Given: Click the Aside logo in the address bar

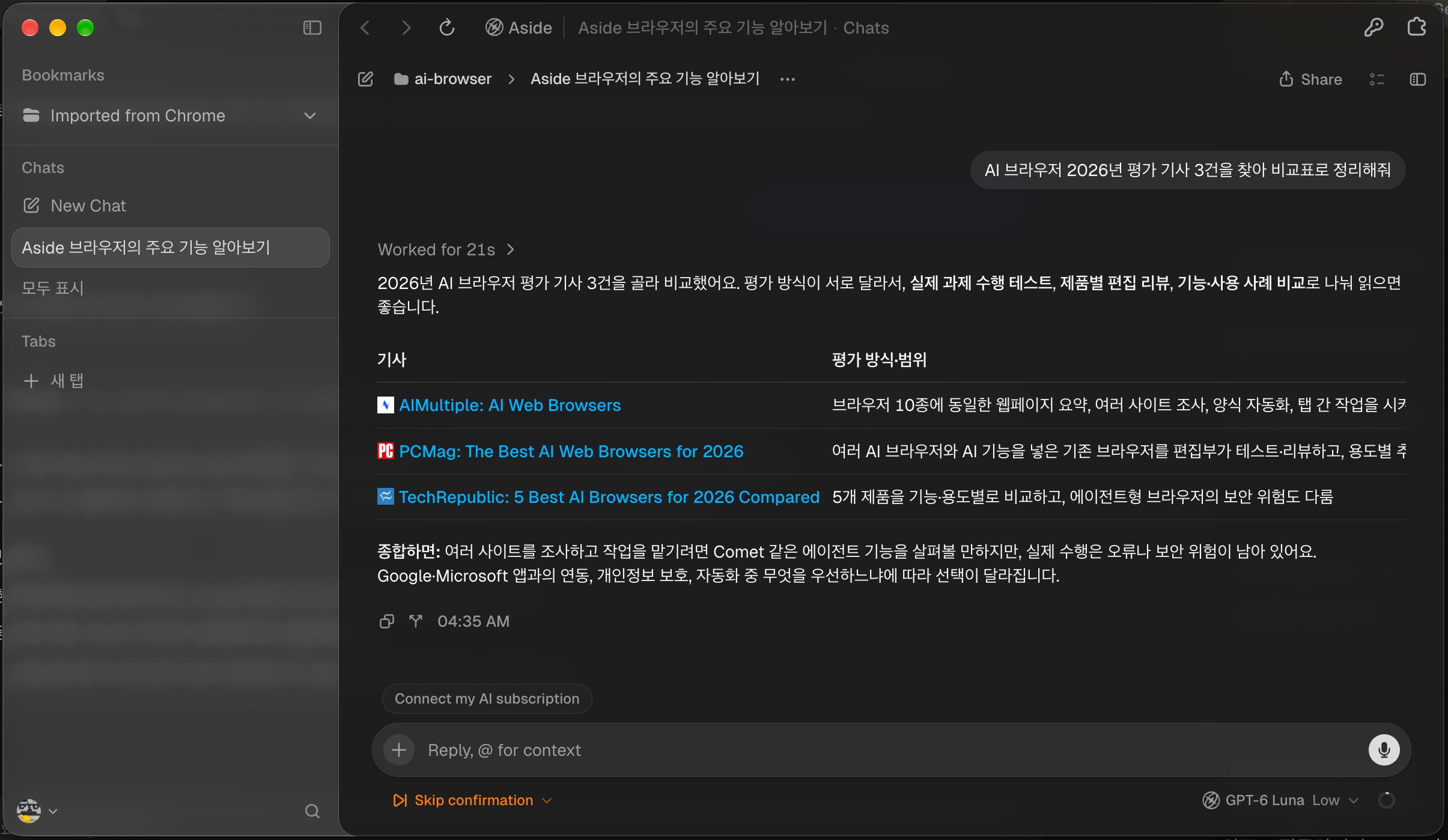Looking at the screenshot, I should pyautogui.click(x=494, y=28).
